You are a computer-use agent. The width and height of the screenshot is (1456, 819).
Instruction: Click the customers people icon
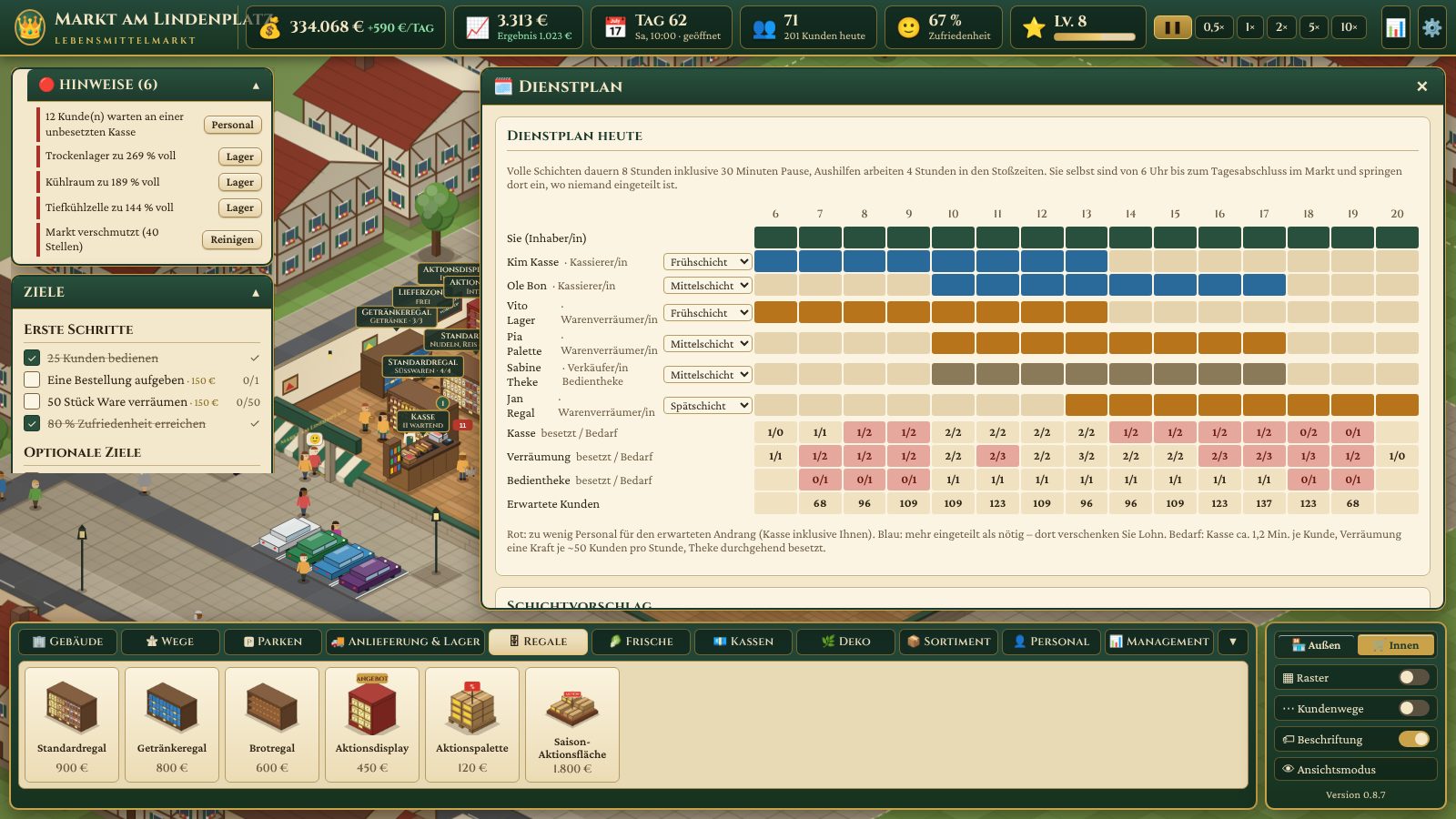[x=764, y=28]
